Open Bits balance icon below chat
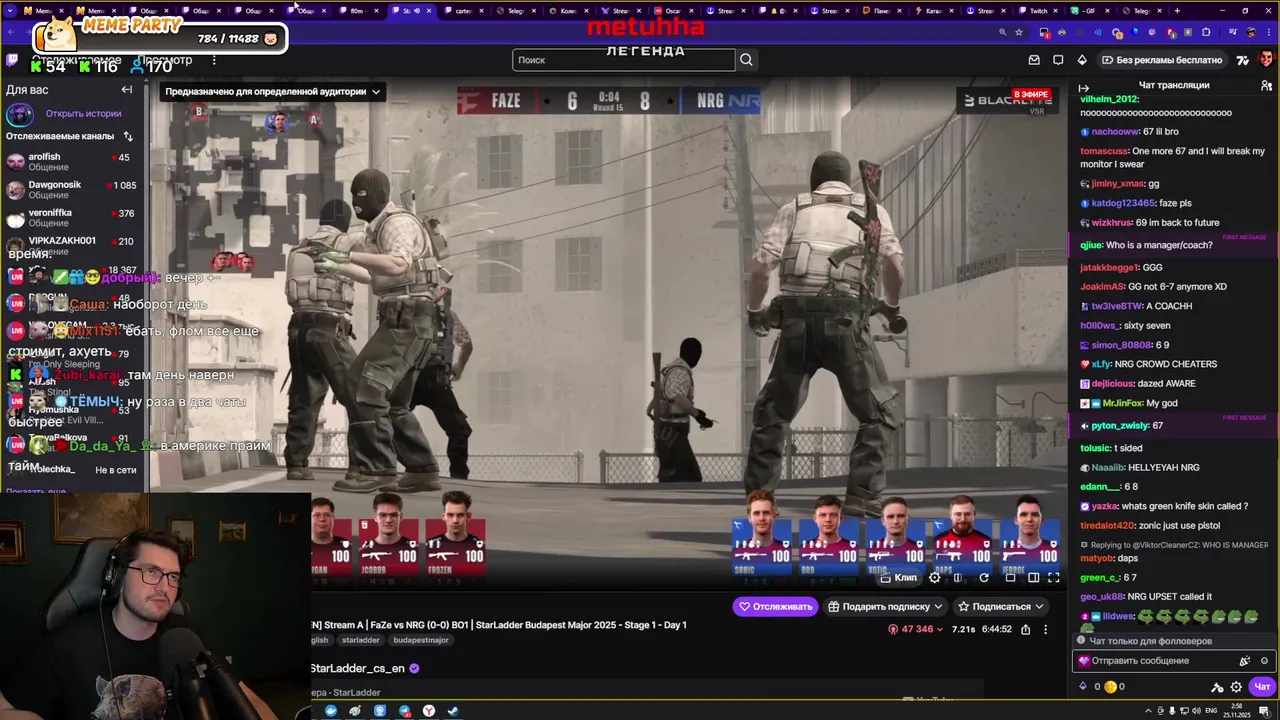The width and height of the screenshot is (1280, 720). pos(1083,687)
